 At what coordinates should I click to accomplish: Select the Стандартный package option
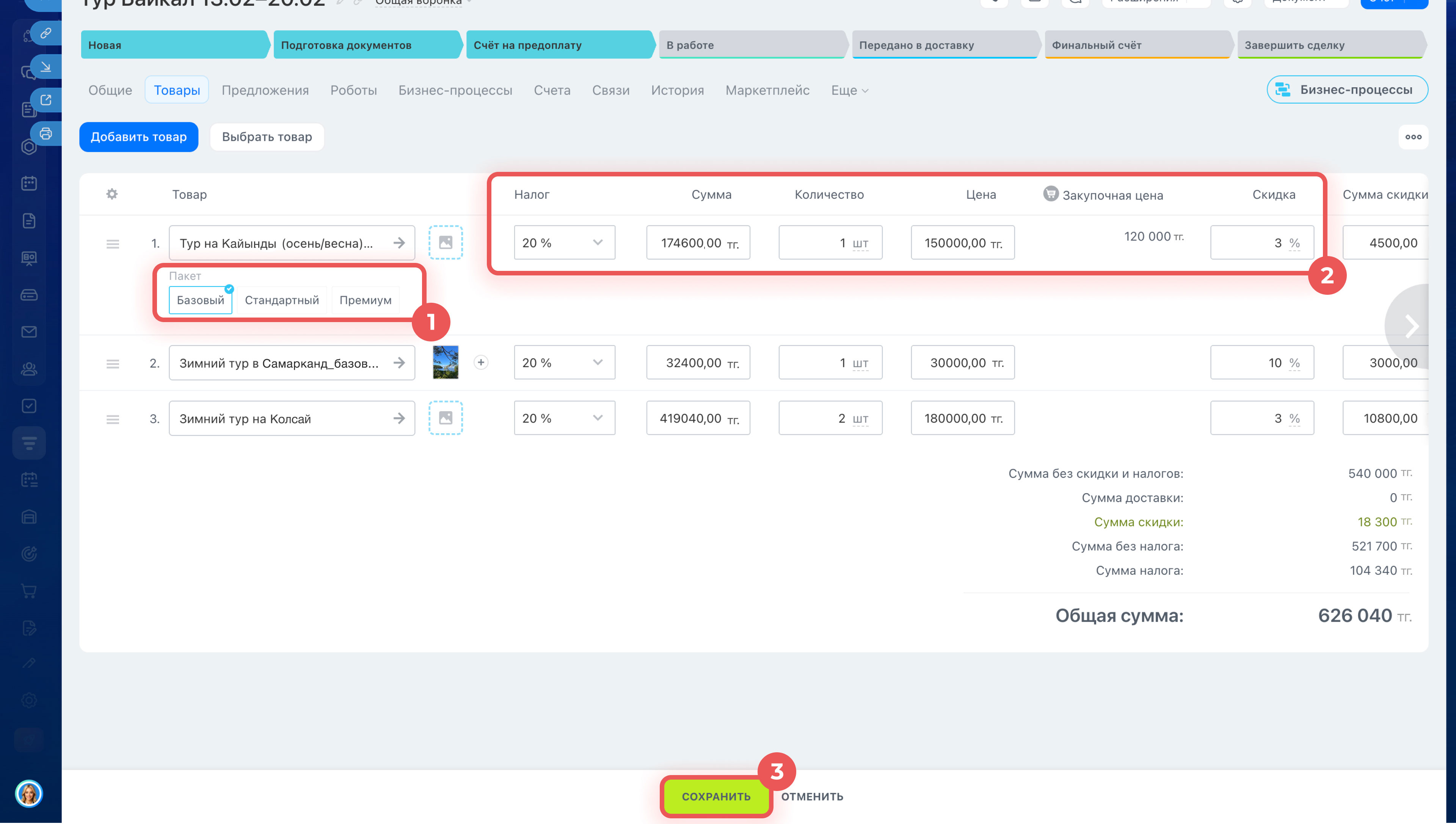click(282, 300)
